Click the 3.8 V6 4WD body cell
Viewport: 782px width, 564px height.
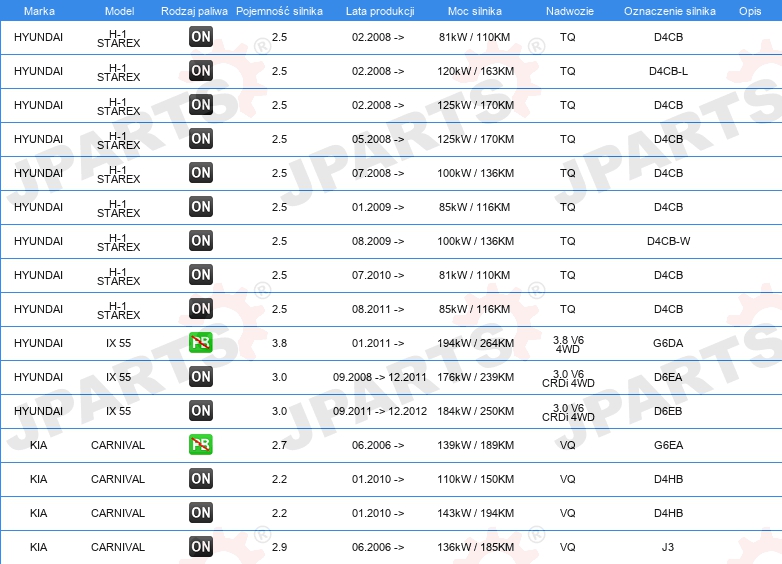[x=568, y=344]
